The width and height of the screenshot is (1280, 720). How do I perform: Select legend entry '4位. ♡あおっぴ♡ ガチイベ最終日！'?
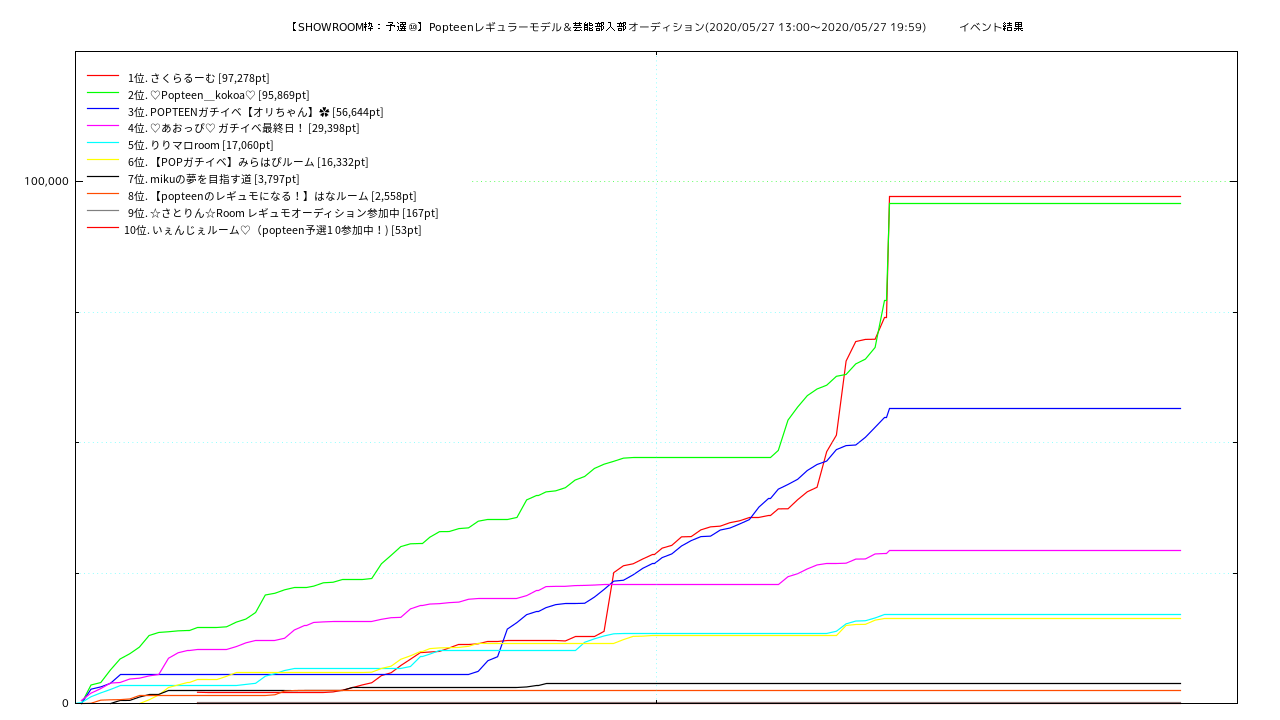click(243, 128)
